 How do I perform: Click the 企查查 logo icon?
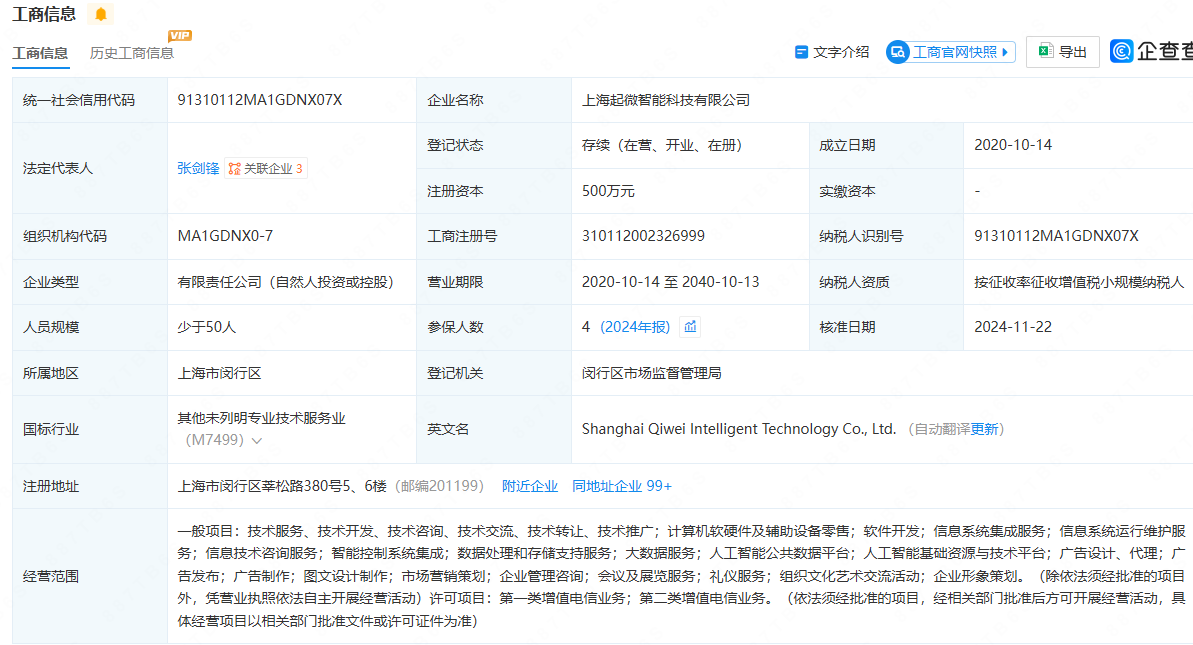pos(1122,52)
